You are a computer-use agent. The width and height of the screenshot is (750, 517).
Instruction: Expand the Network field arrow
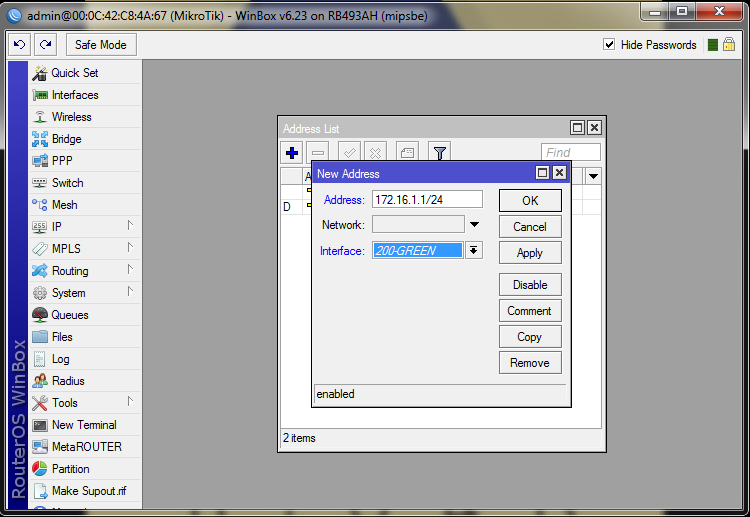(x=474, y=224)
